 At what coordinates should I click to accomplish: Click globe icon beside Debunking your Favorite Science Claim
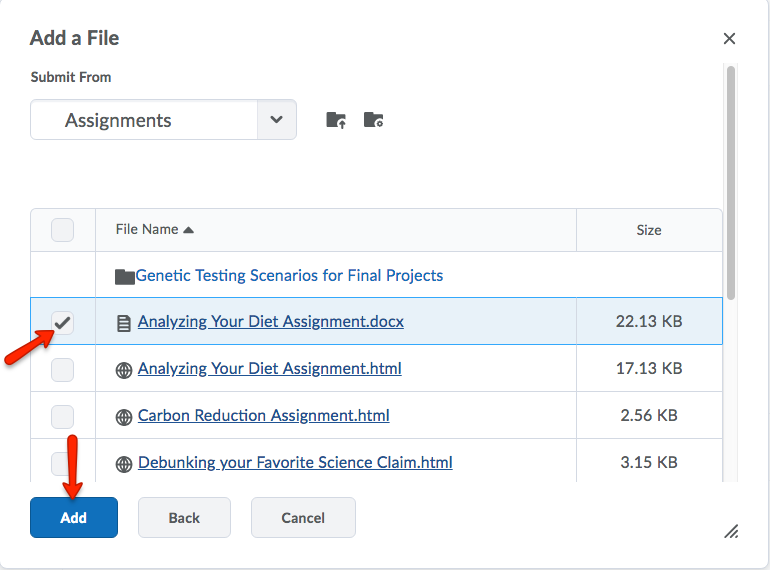coord(124,463)
